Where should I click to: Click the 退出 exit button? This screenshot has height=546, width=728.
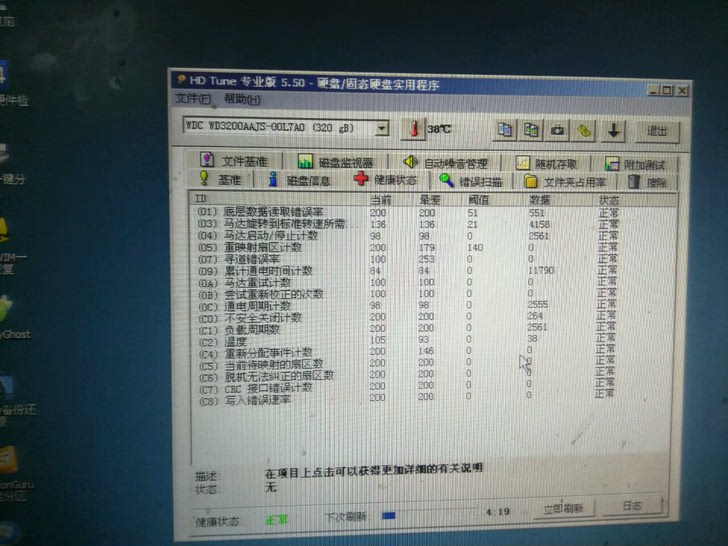point(656,132)
